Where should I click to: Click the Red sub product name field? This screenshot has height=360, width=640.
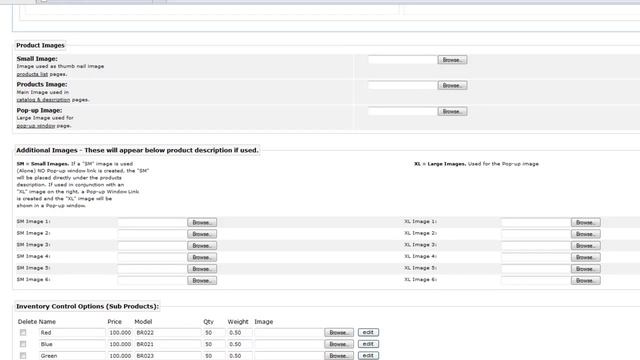pos(72,333)
